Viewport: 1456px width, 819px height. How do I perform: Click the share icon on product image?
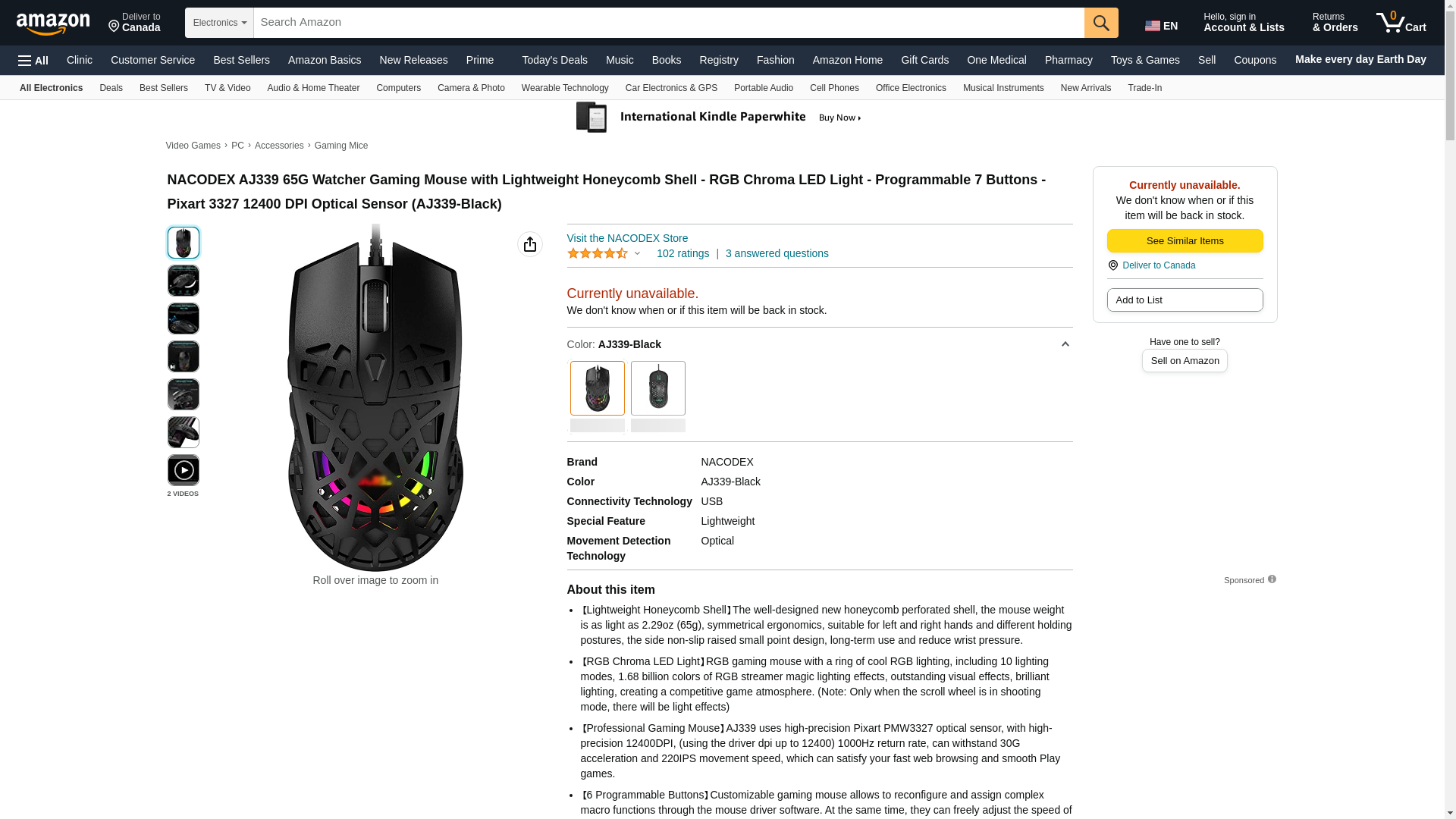(x=529, y=244)
